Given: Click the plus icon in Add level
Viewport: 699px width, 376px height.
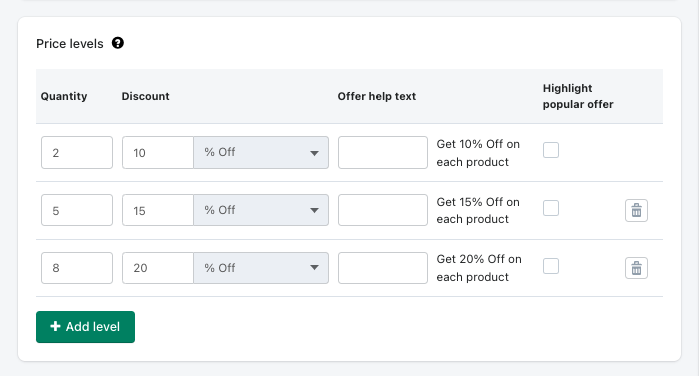Looking at the screenshot, I should (x=55, y=326).
